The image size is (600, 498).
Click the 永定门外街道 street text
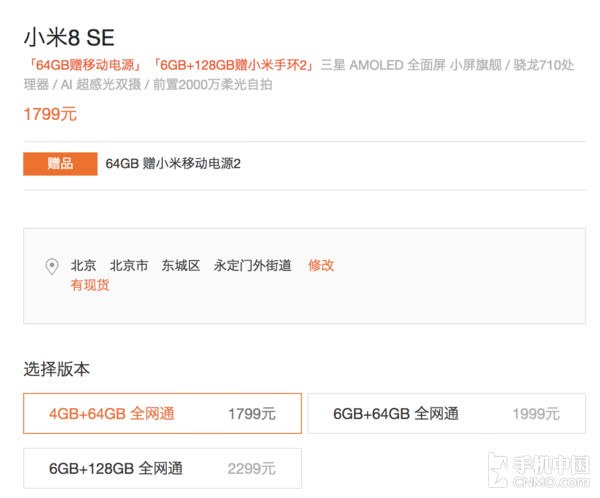click(x=252, y=265)
